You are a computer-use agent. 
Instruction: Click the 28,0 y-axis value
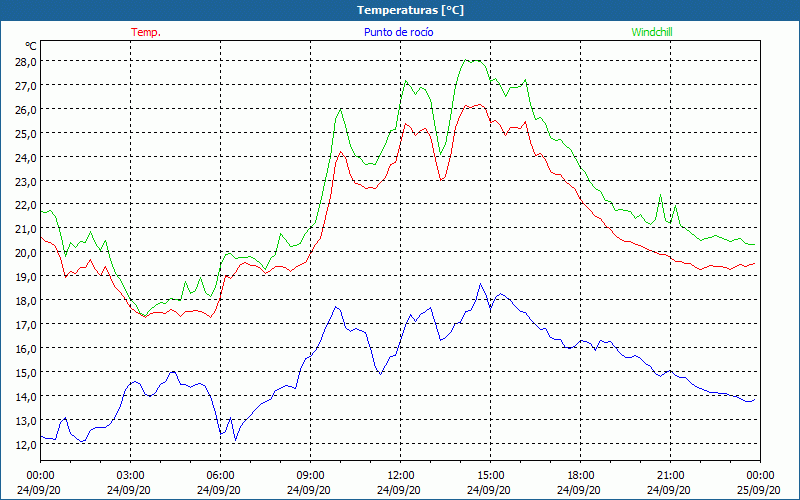coord(26,62)
